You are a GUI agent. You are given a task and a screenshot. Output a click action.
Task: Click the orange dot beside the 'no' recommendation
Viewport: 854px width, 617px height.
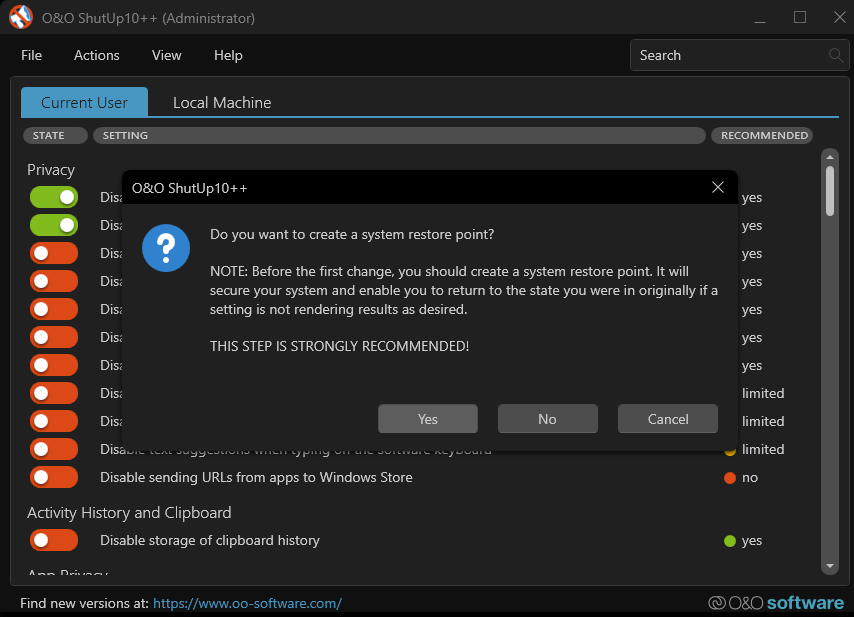[730, 478]
